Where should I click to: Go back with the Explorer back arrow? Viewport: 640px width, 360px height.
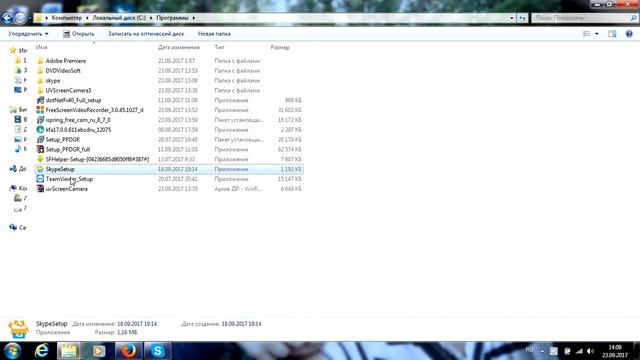coord(7,18)
